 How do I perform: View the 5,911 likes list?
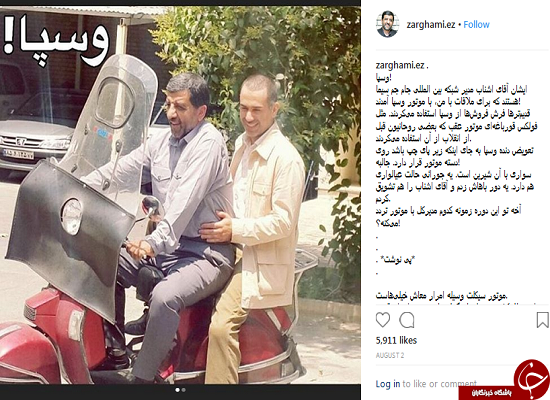tap(396, 340)
